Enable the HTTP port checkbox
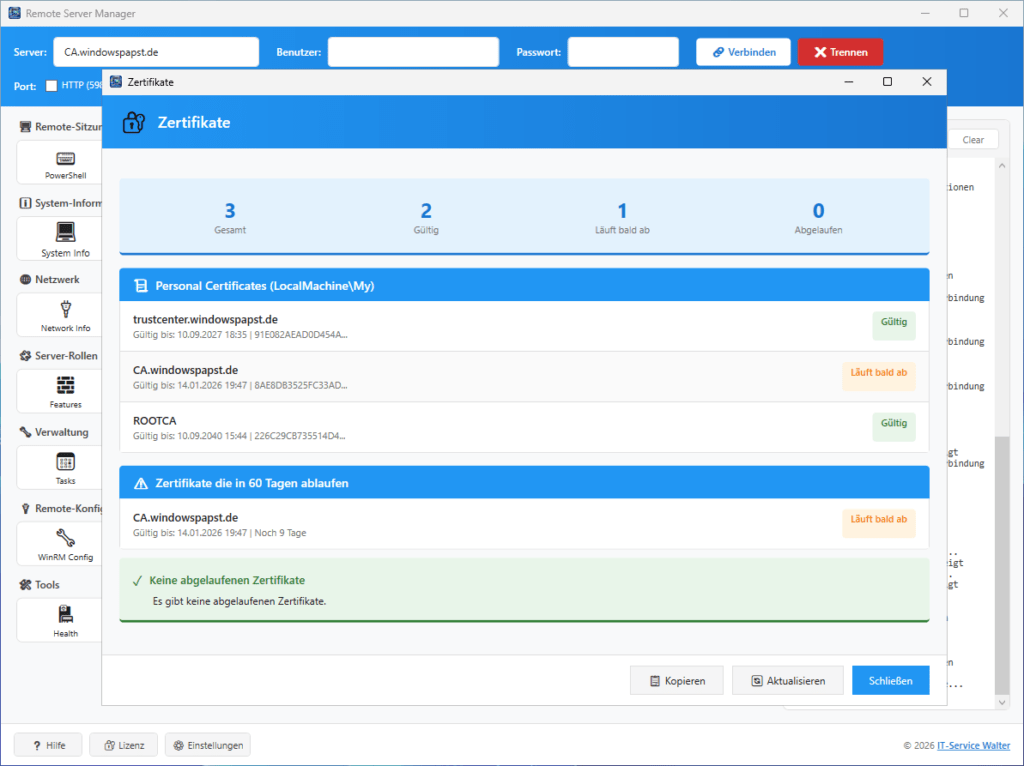 click(50, 85)
